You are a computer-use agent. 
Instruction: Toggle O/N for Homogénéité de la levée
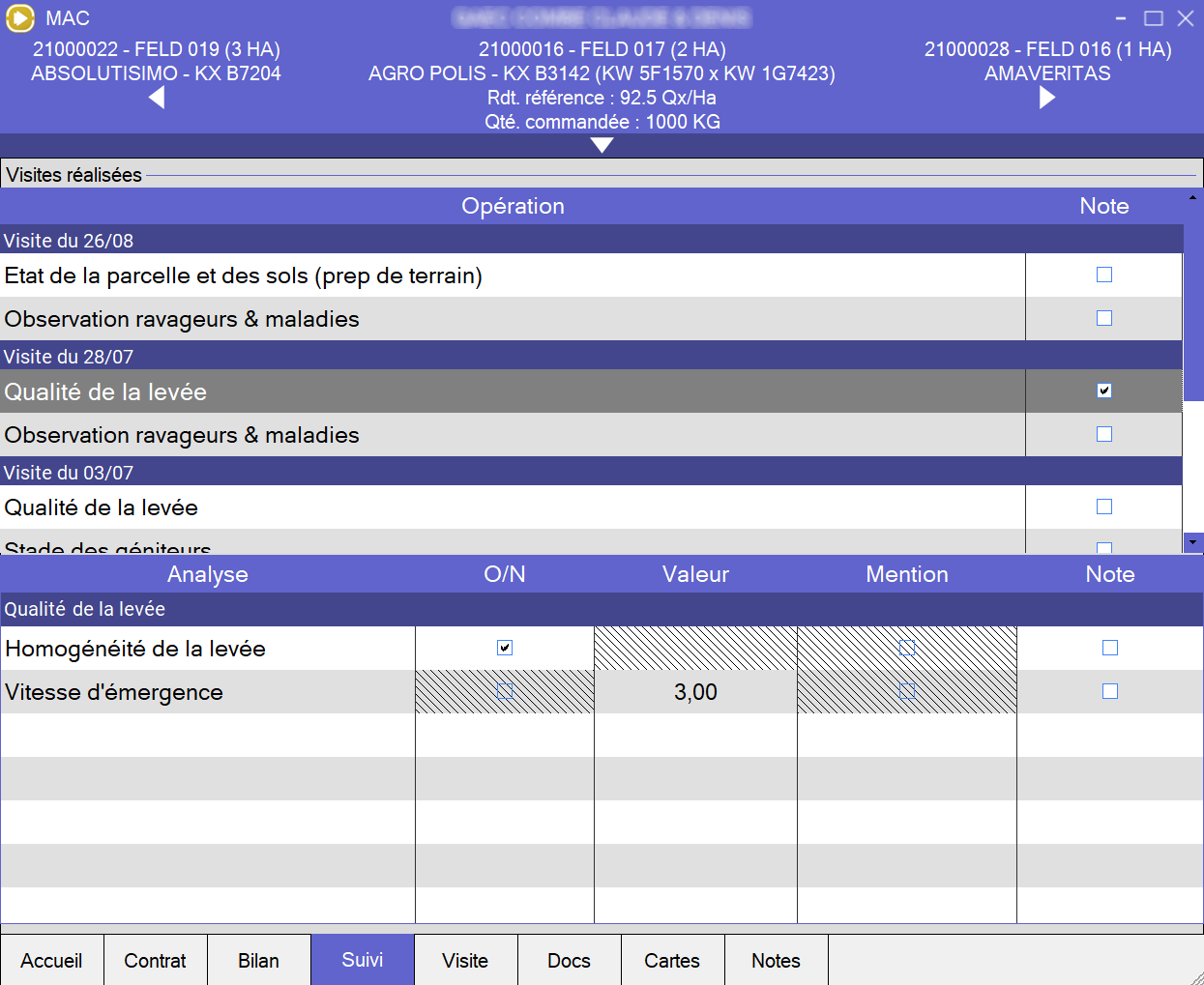[505, 648]
